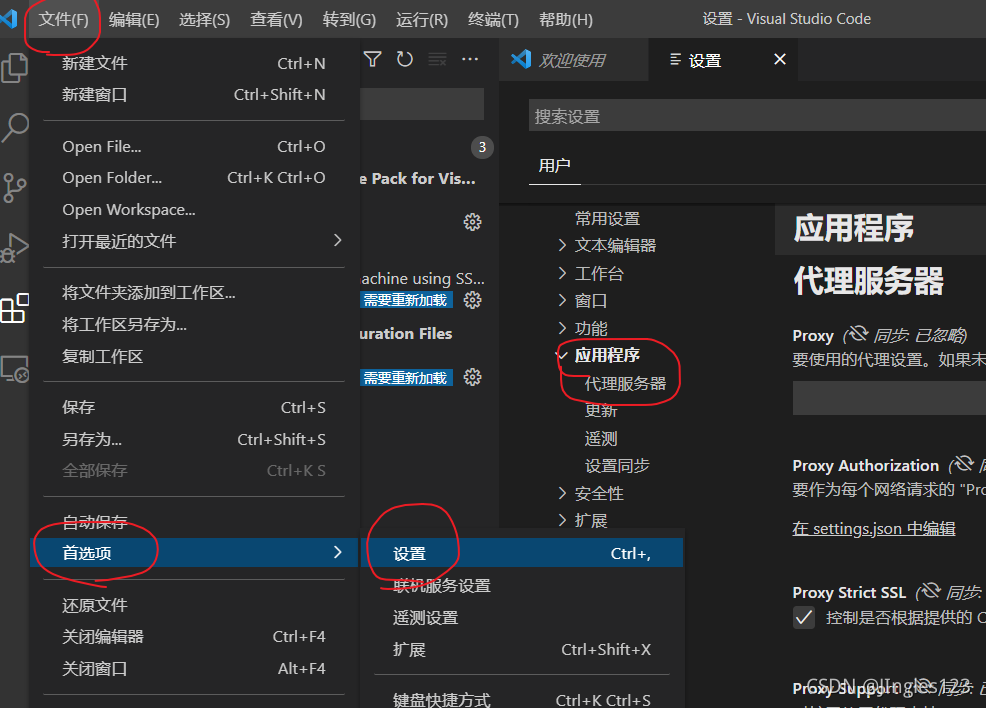Click the second 需要重新加载 button
Image resolution: width=986 pixels, height=708 pixels.
tap(406, 377)
